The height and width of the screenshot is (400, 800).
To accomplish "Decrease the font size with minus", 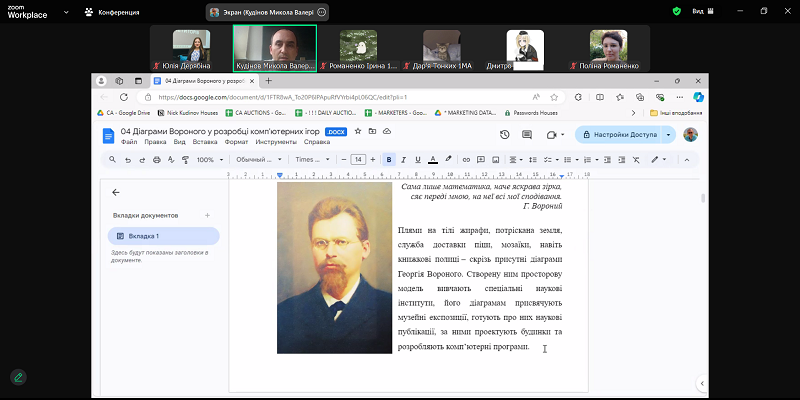I will [344, 160].
